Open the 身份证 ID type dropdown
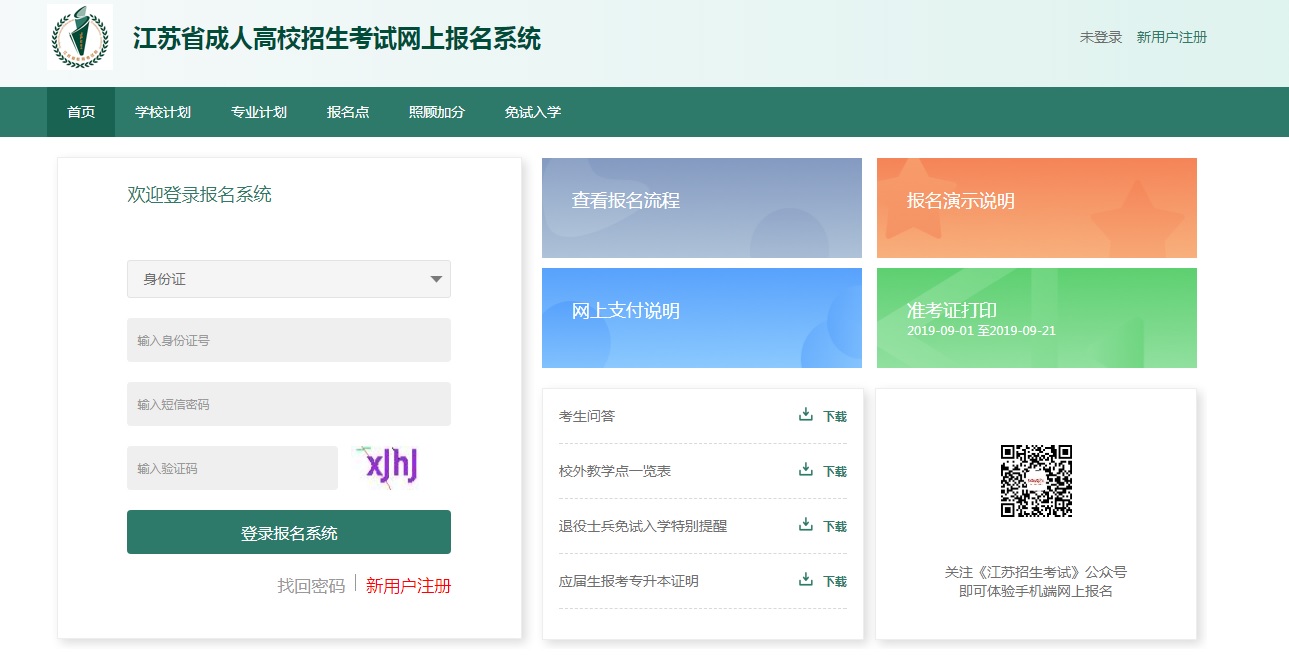The height and width of the screenshot is (663, 1289). click(288, 279)
